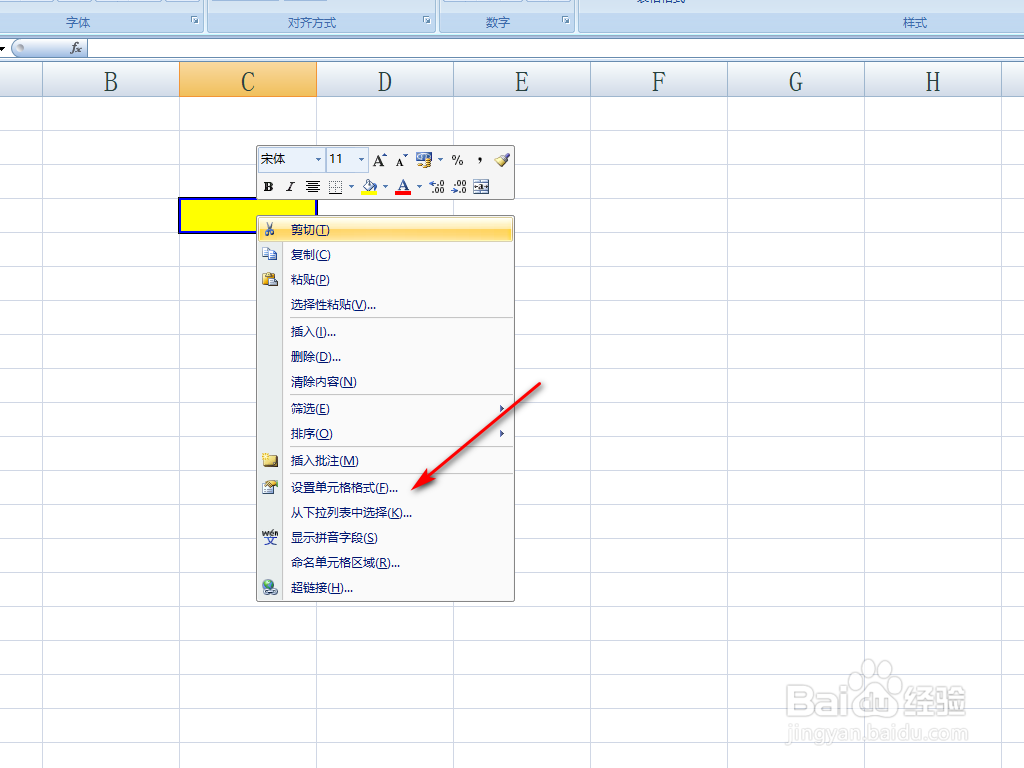
Task: Choose 复制(C) from context menu
Action: coord(385,255)
